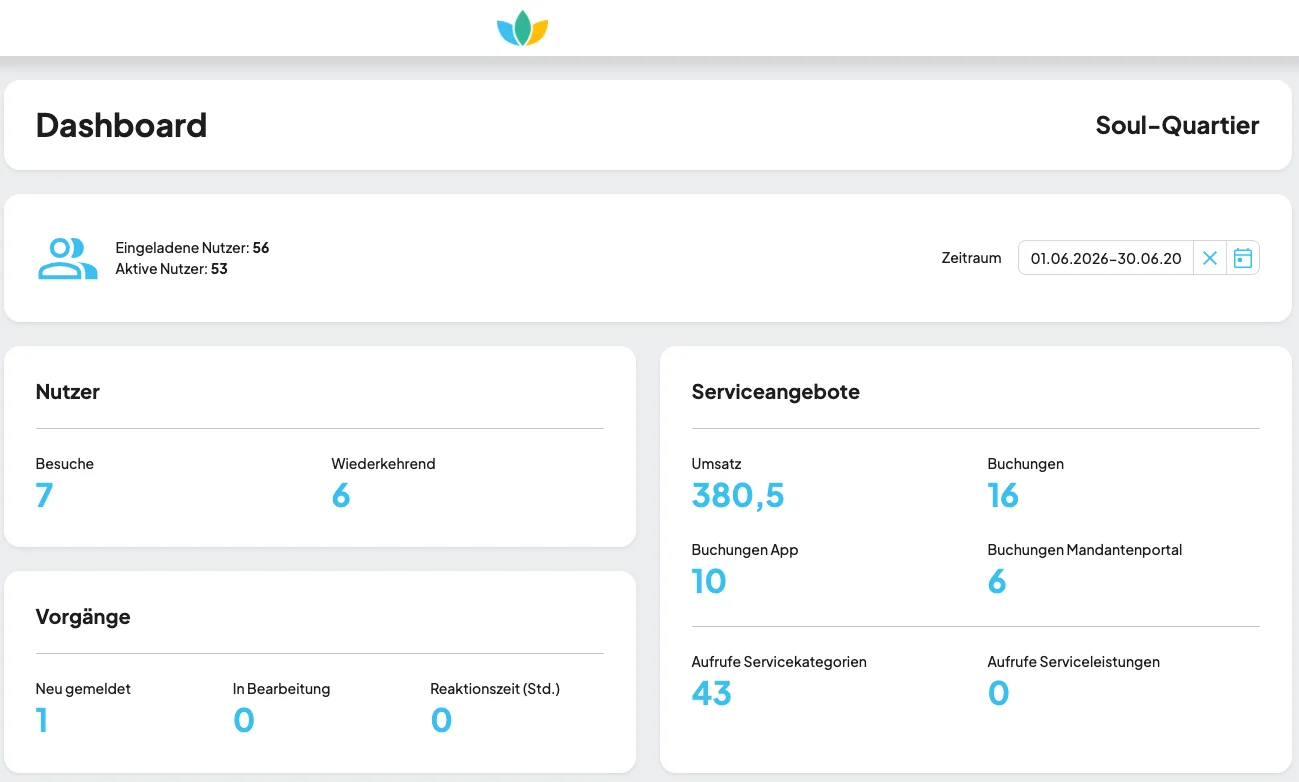Click the Aufrufe Servicekategorien value 43
1299x782 pixels.
[712, 693]
